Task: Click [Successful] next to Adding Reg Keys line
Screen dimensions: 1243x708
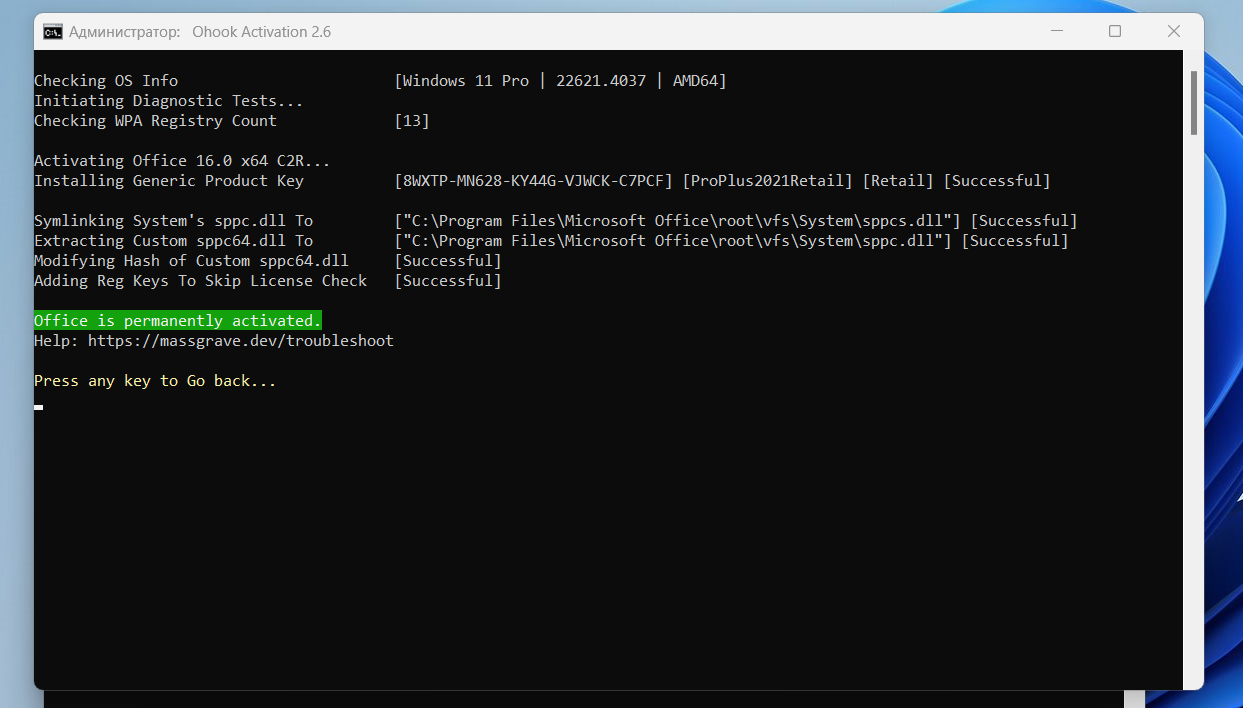Action: click(x=448, y=281)
